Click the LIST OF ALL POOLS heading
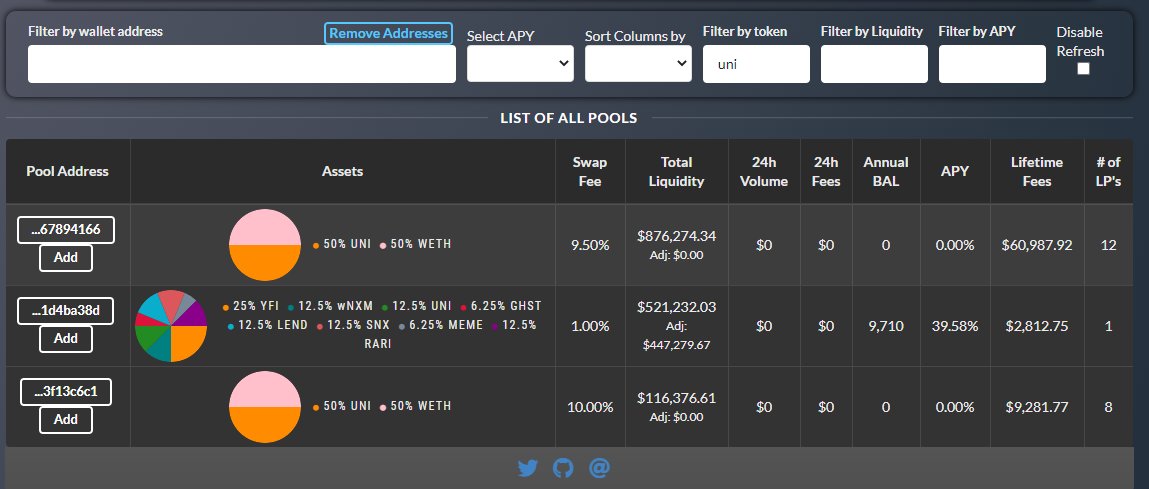This screenshot has width=1149, height=489. click(569, 118)
